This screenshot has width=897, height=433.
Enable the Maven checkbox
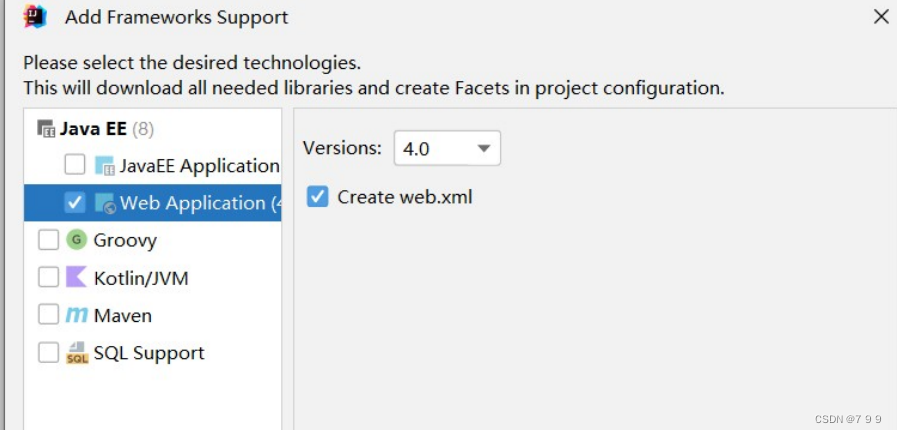48,315
